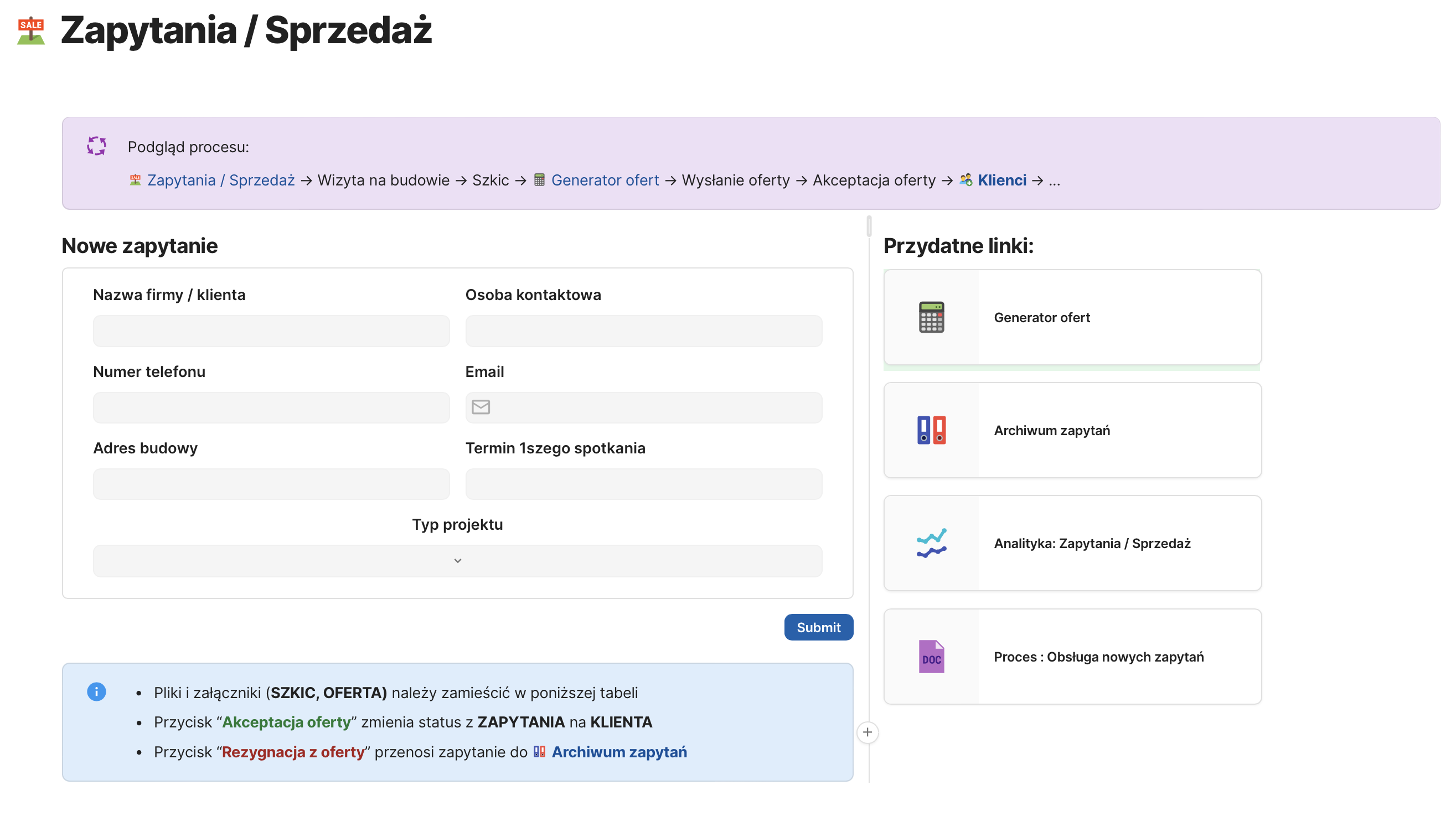This screenshot has height=816, width=1456.
Task: Click the purple process cycle icon
Action: point(97,146)
